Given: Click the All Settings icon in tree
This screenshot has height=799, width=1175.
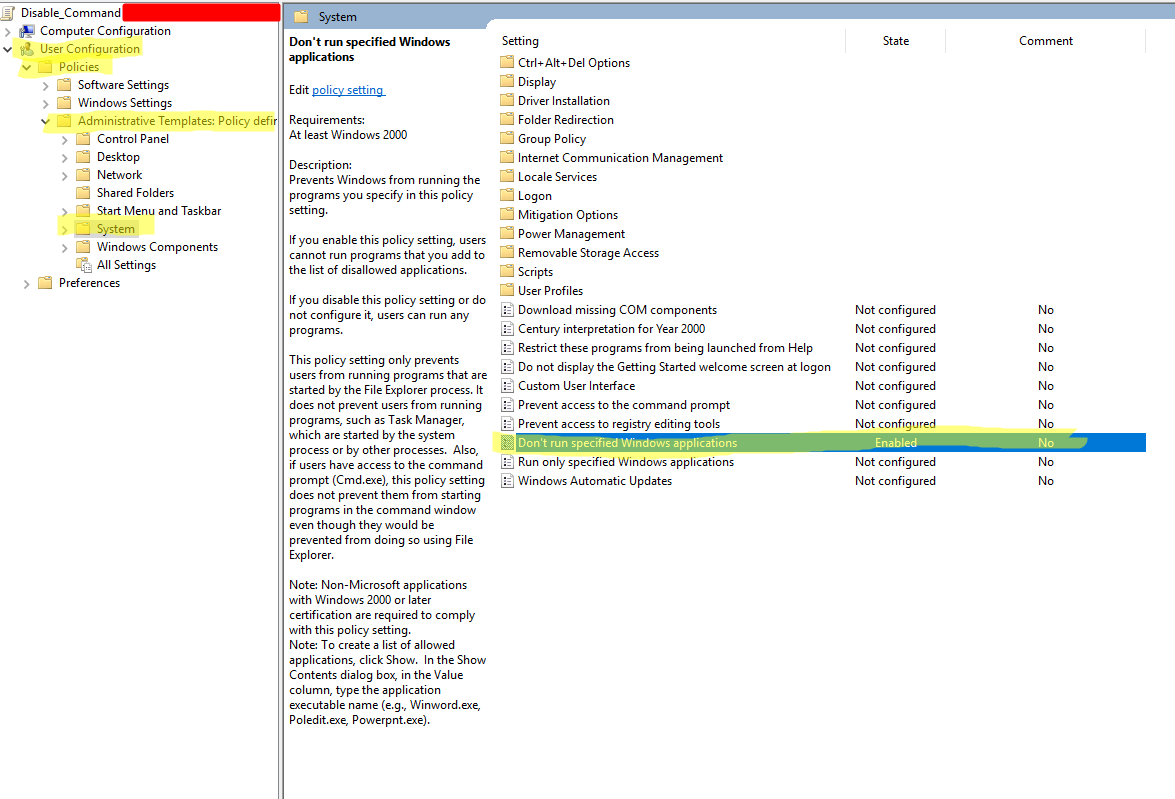Looking at the screenshot, I should point(84,265).
